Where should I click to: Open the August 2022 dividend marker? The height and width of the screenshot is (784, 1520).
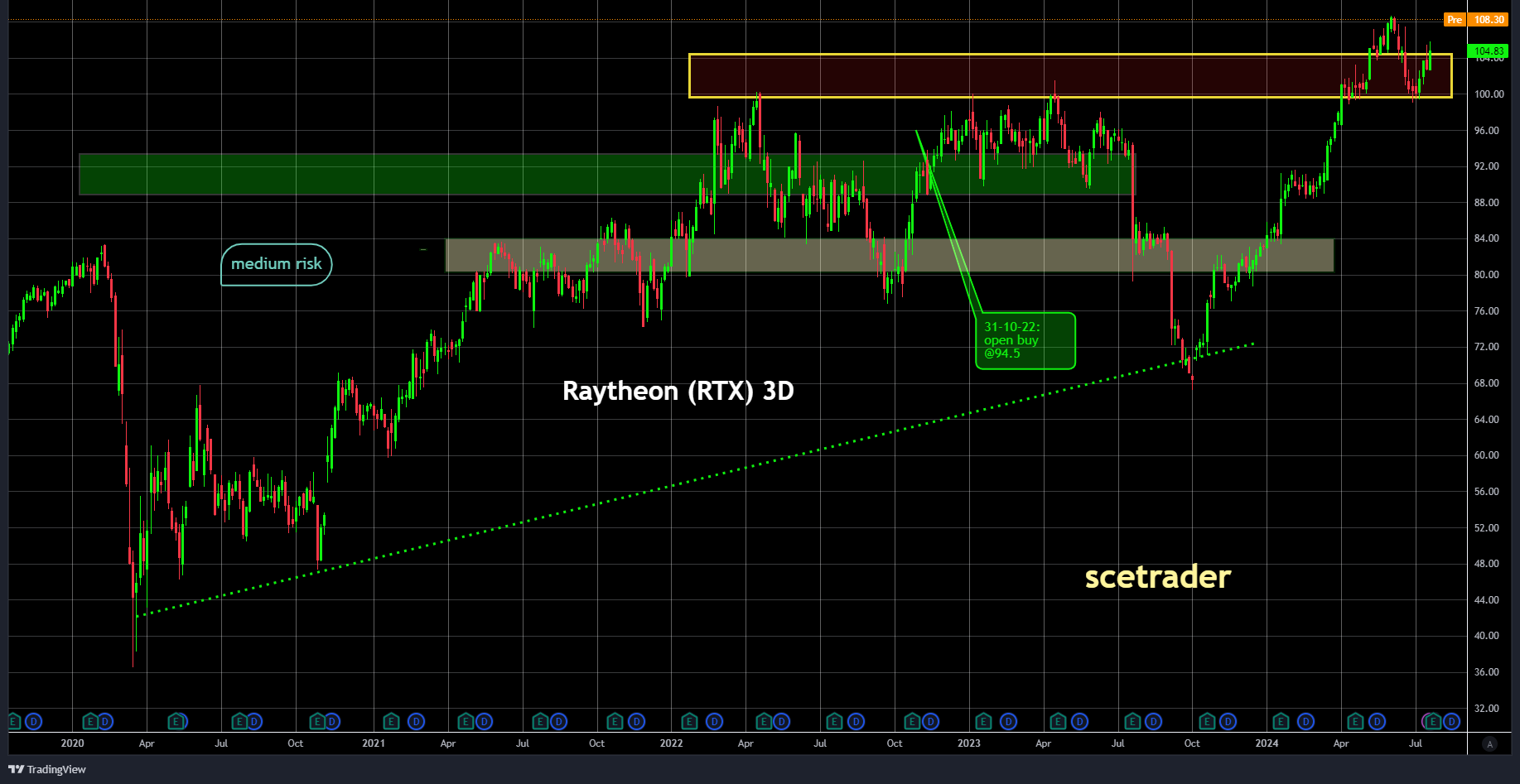(857, 722)
